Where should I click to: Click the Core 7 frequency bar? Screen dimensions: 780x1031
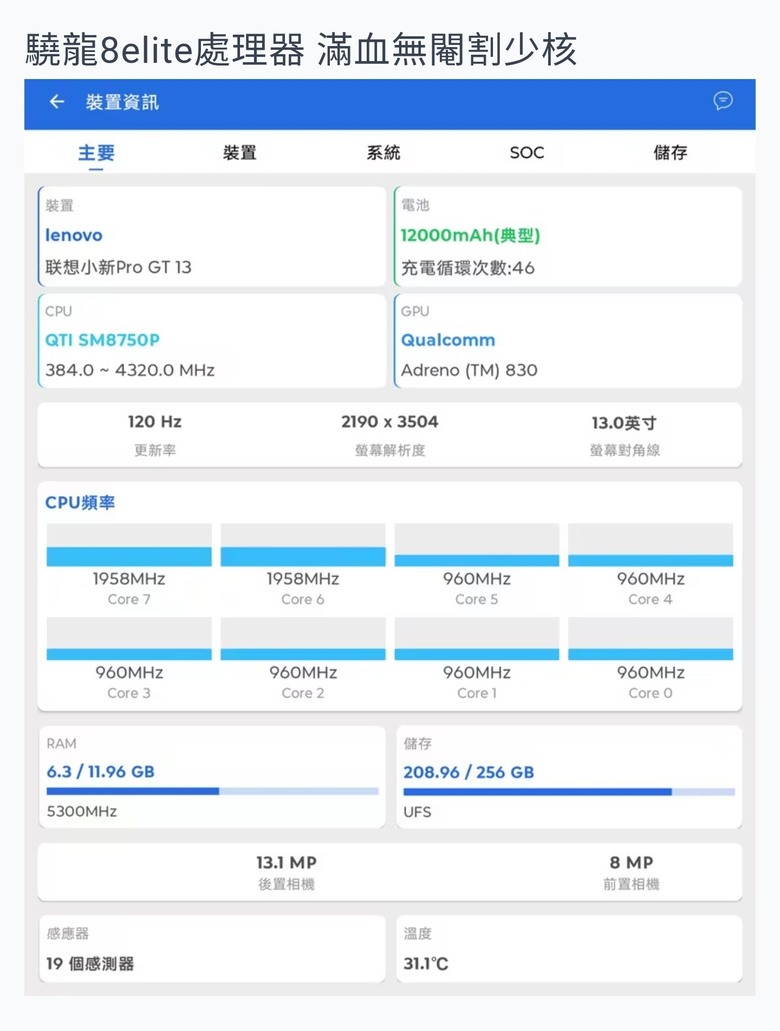click(x=129, y=545)
